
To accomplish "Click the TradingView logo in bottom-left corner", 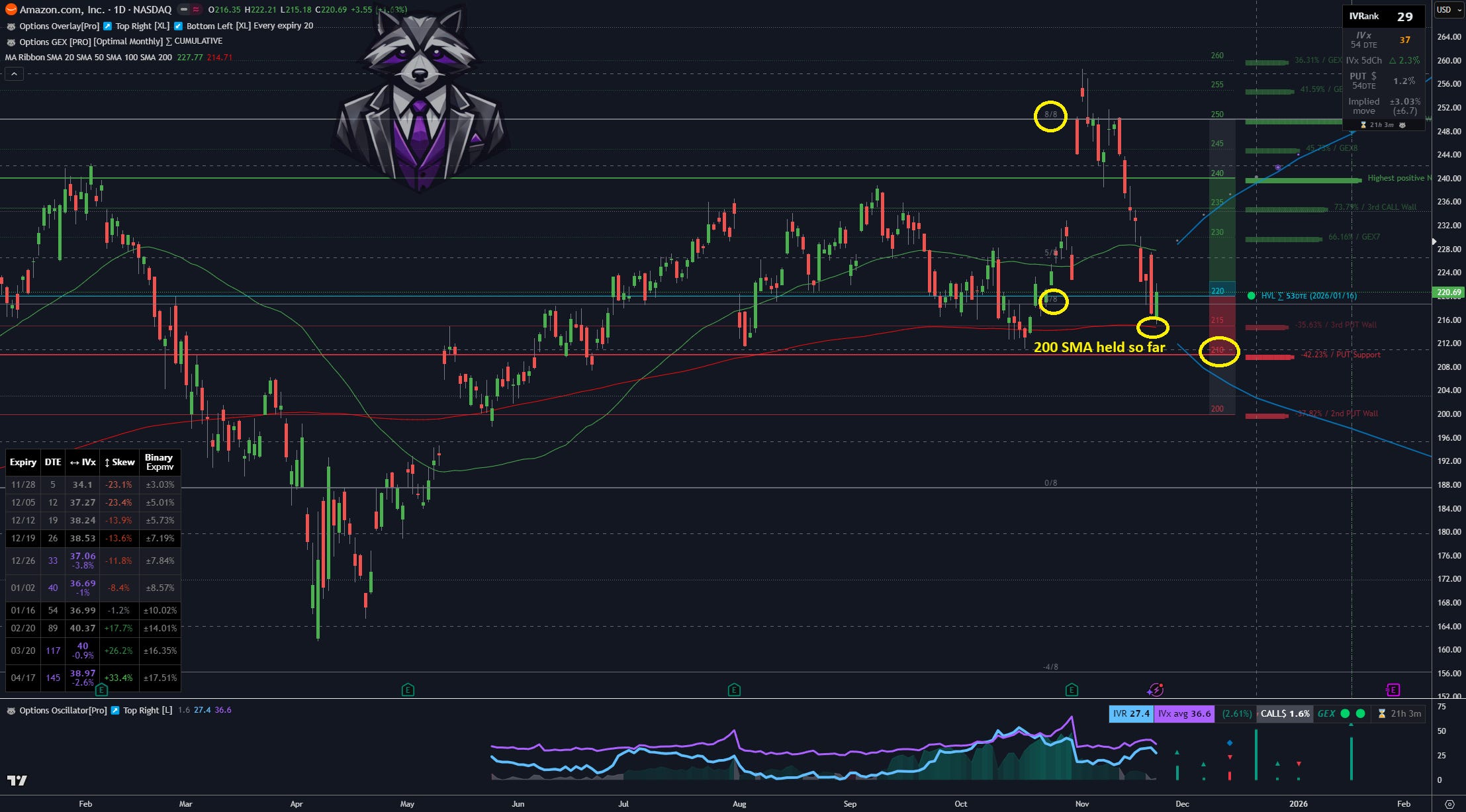I will (x=17, y=781).
